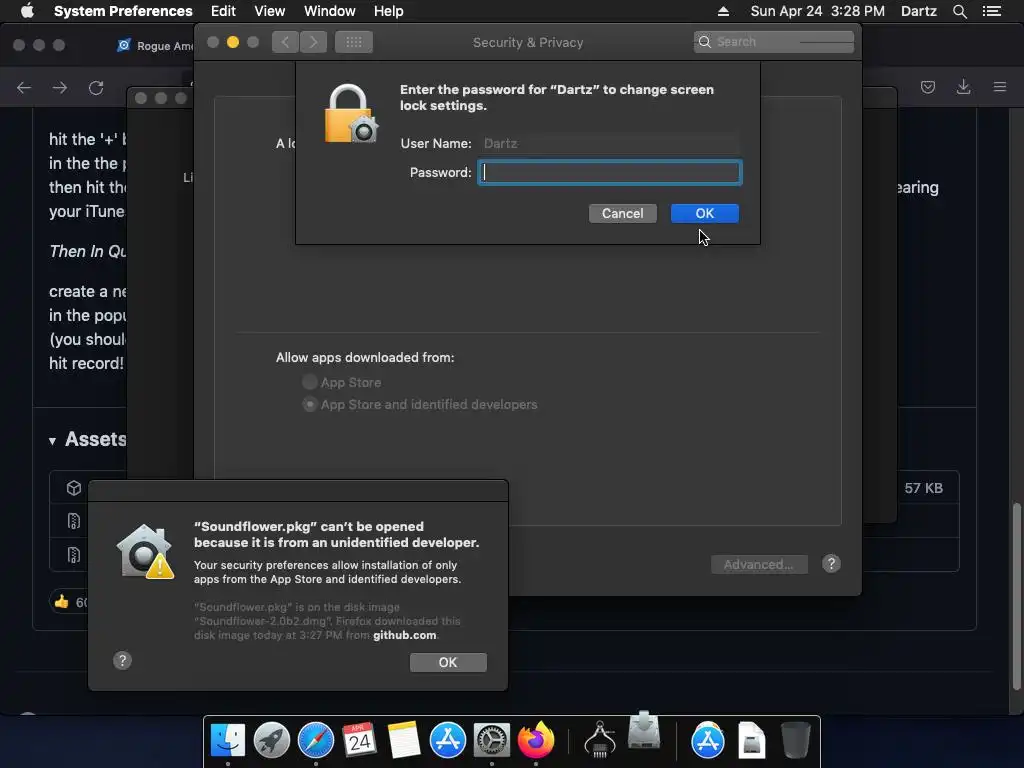
Task: Click the package asset icon in Assets list
Action: (x=74, y=488)
